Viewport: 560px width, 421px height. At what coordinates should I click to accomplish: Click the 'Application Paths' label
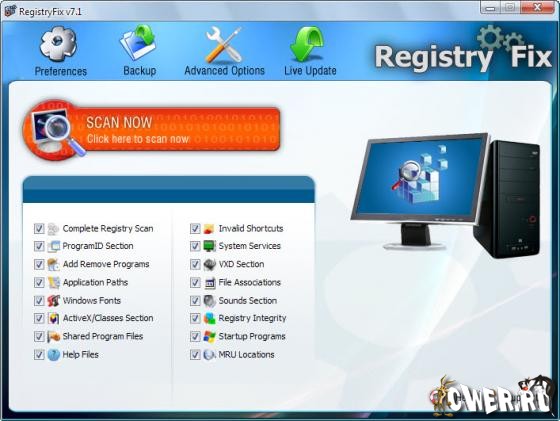click(x=95, y=283)
